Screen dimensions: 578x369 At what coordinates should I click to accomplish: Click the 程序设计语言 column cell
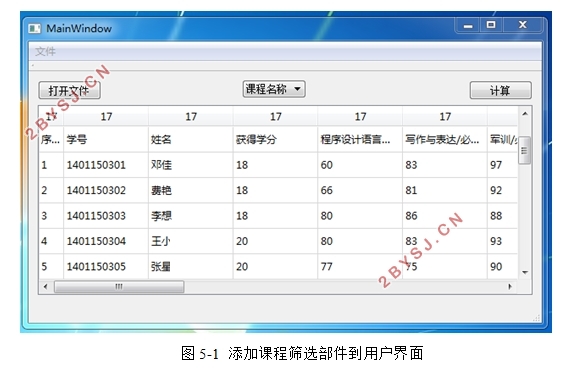click(360, 140)
